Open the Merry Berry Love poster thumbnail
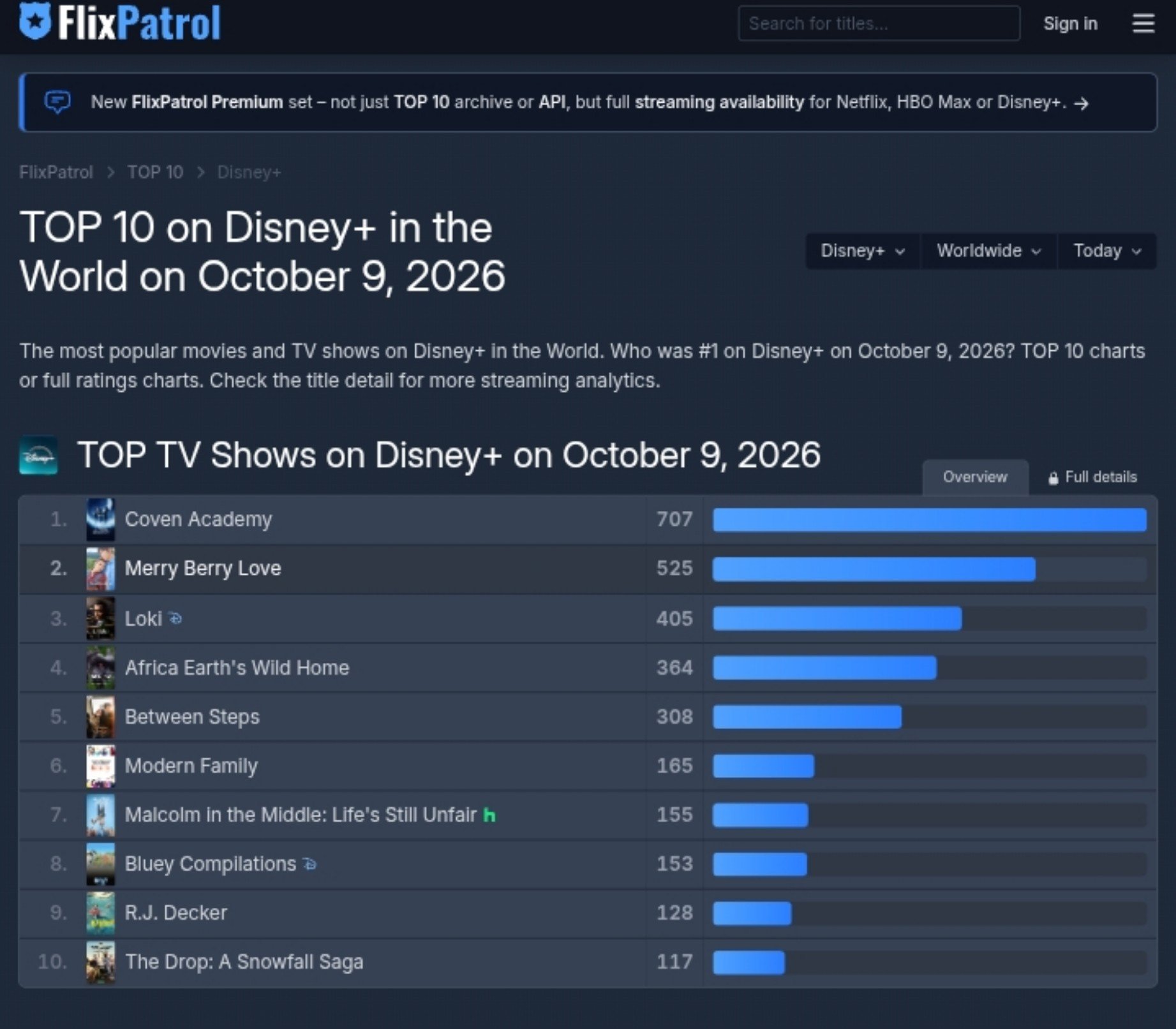The width and height of the screenshot is (1176, 1029). pyautogui.click(x=101, y=569)
